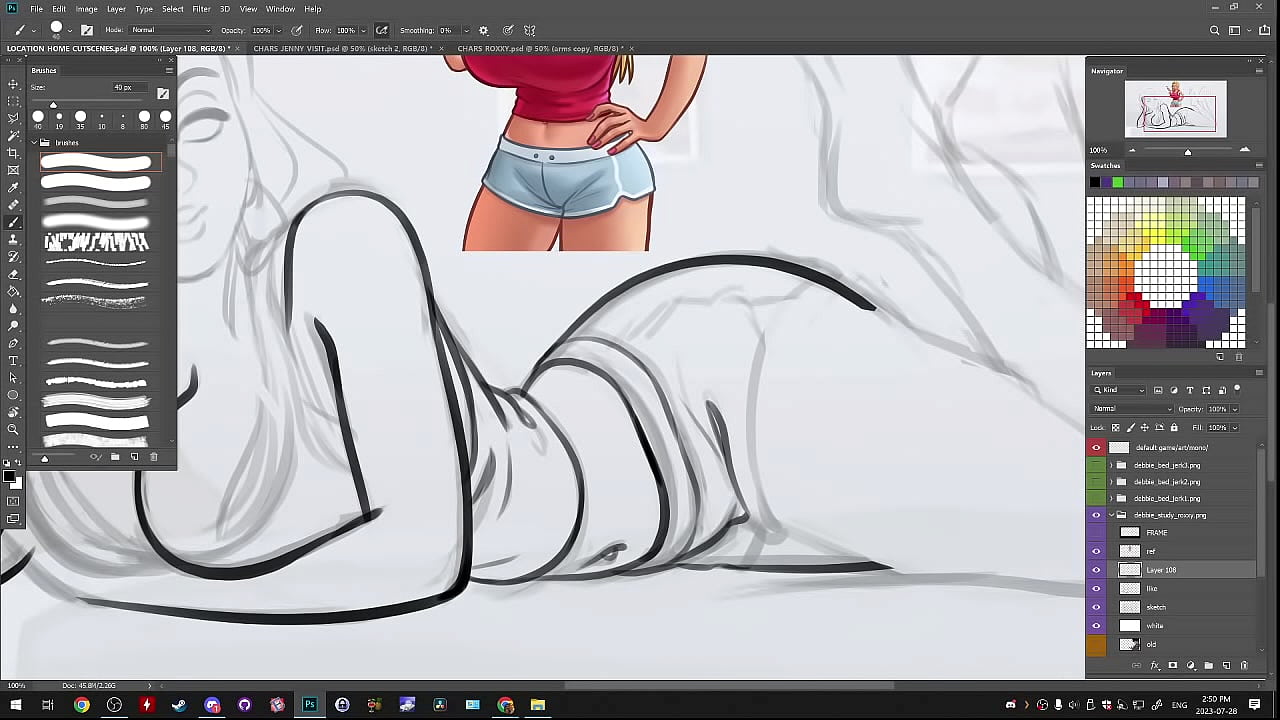This screenshot has height=720, width=1280.
Task: Select the Crop tool
Action: tap(13, 152)
